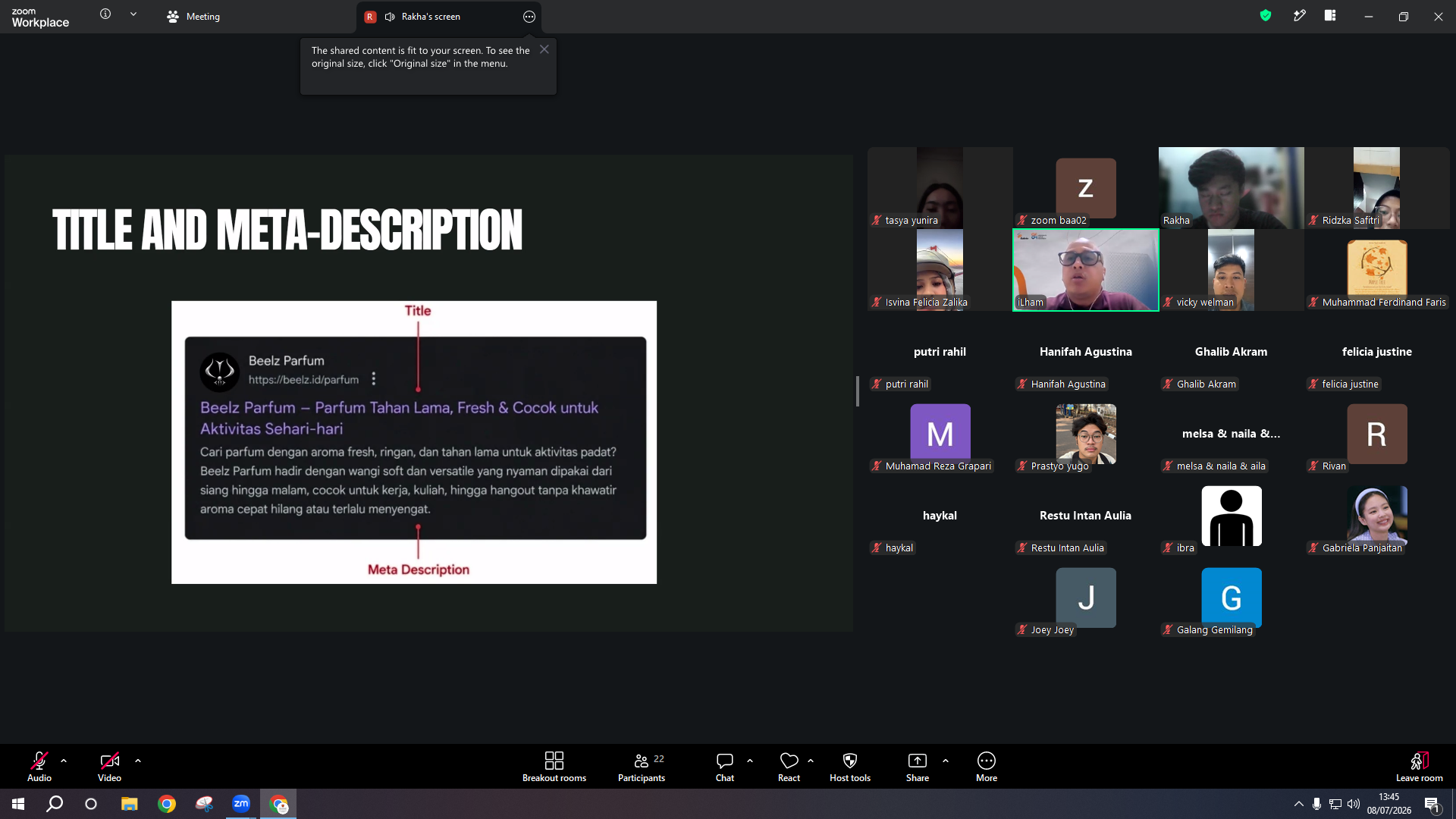This screenshot has width=1456, height=819.
Task: Expand the audio settings arrow
Action: pos(64,760)
